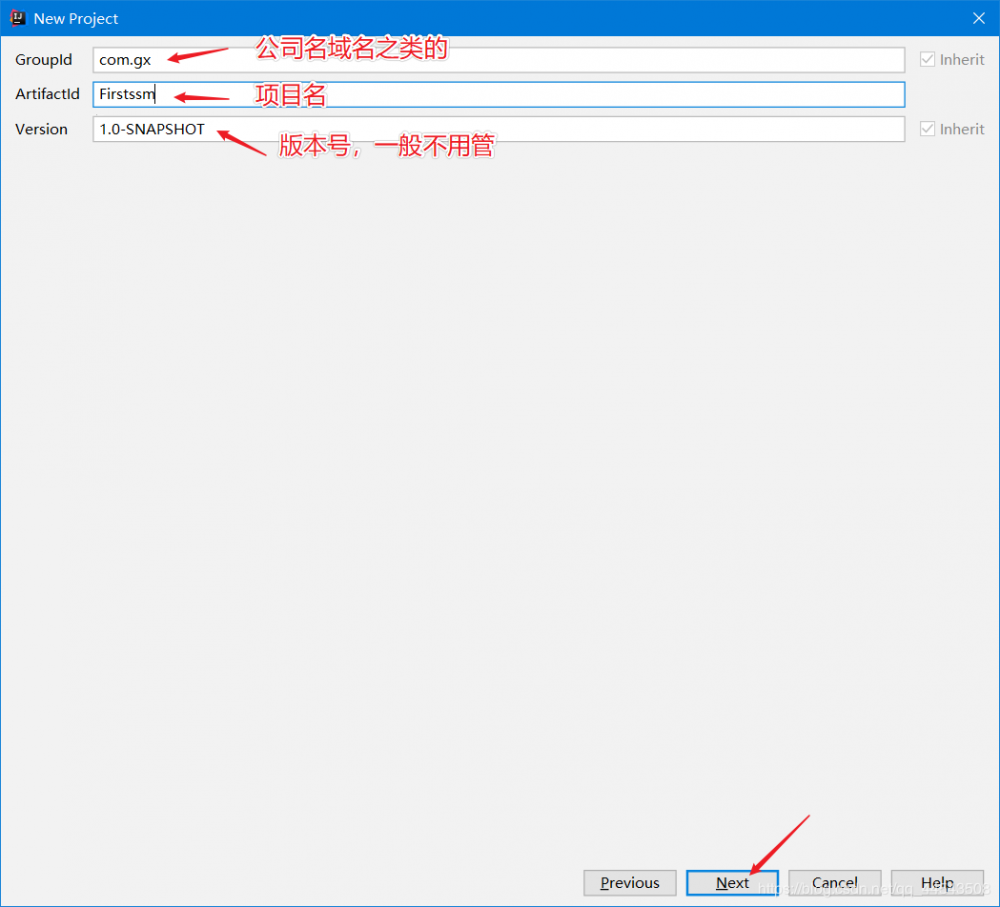1000x907 pixels.
Task: Cancel the New Project wizard
Action: 835,883
